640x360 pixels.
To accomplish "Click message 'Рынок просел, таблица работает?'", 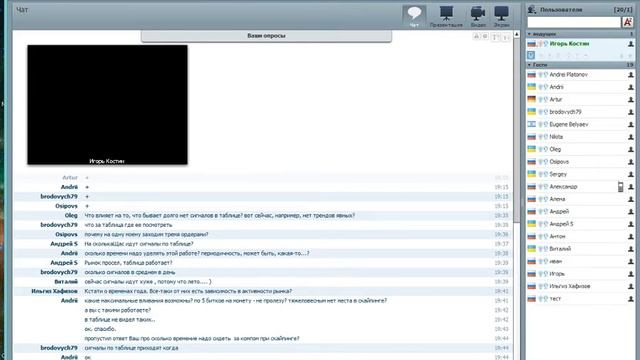I will coord(128,263).
